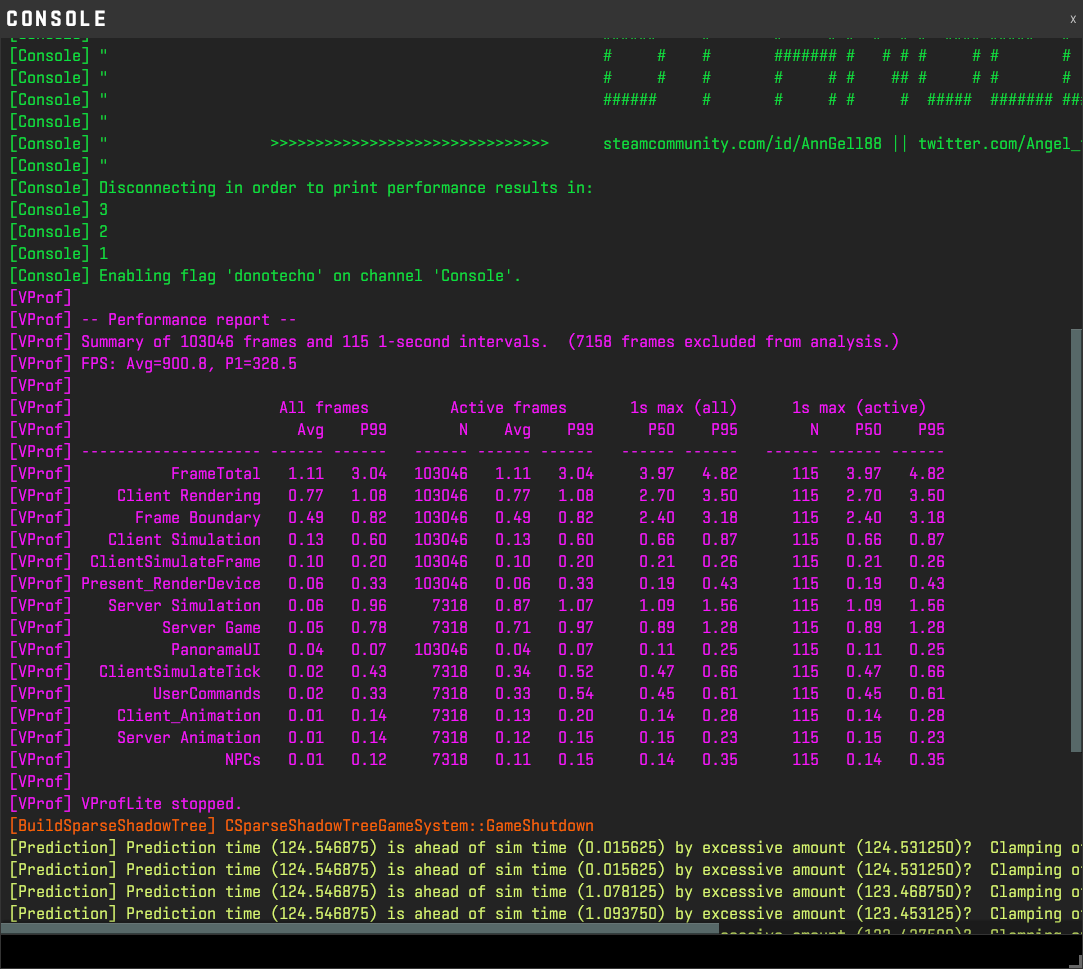Click the 'Active frames' column group header
Image resolution: width=1083 pixels, height=969 pixels.
click(x=508, y=408)
